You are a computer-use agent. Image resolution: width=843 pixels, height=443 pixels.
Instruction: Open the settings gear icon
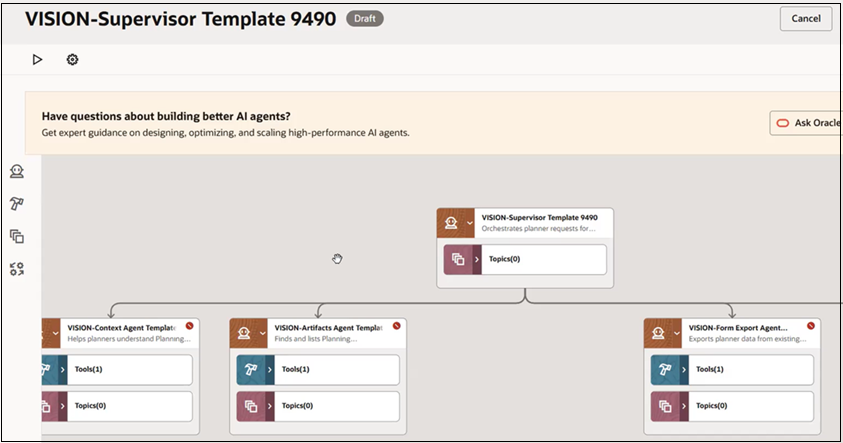(72, 60)
